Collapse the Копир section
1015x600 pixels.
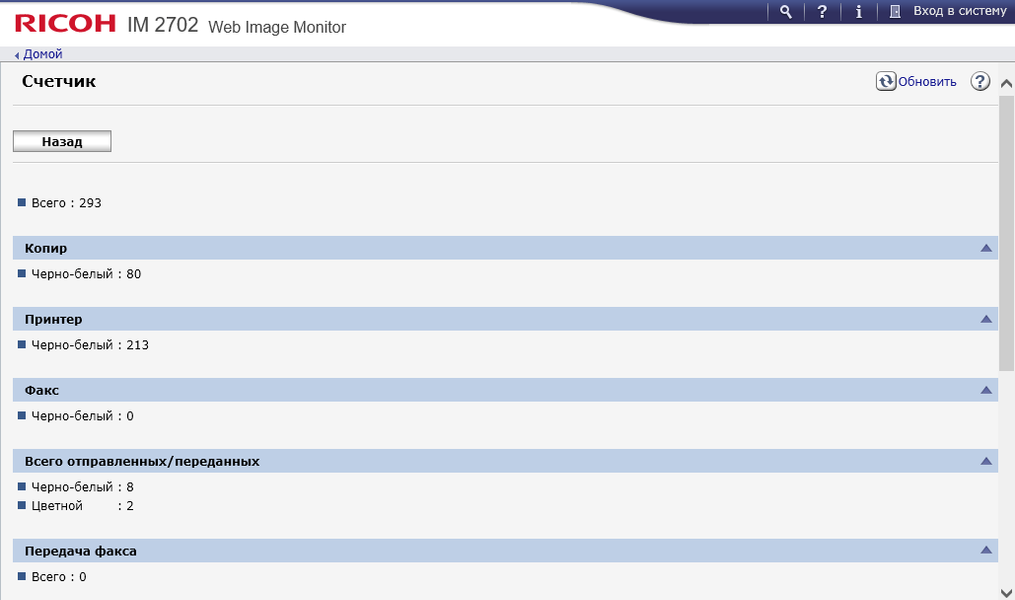pyautogui.click(x=986, y=248)
